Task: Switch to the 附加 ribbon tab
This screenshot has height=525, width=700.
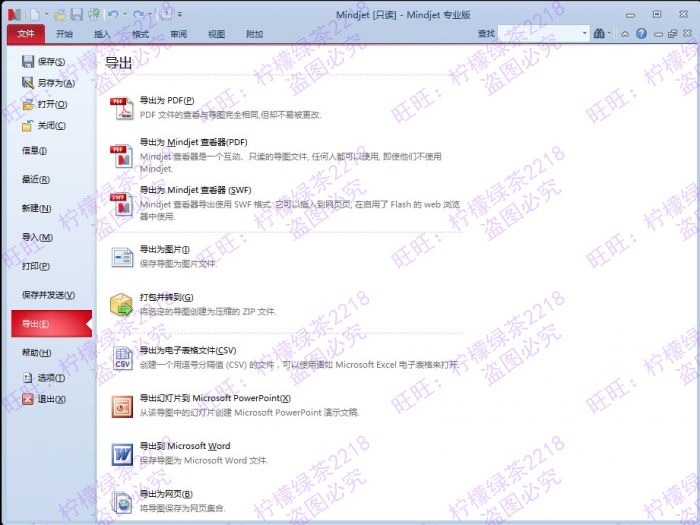Action: point(254,34)
